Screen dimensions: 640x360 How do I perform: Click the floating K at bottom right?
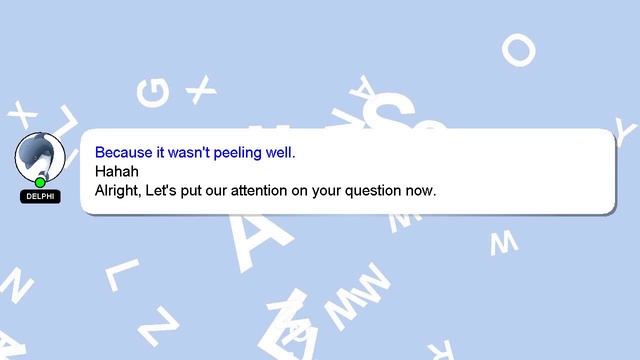pos(442,350)
